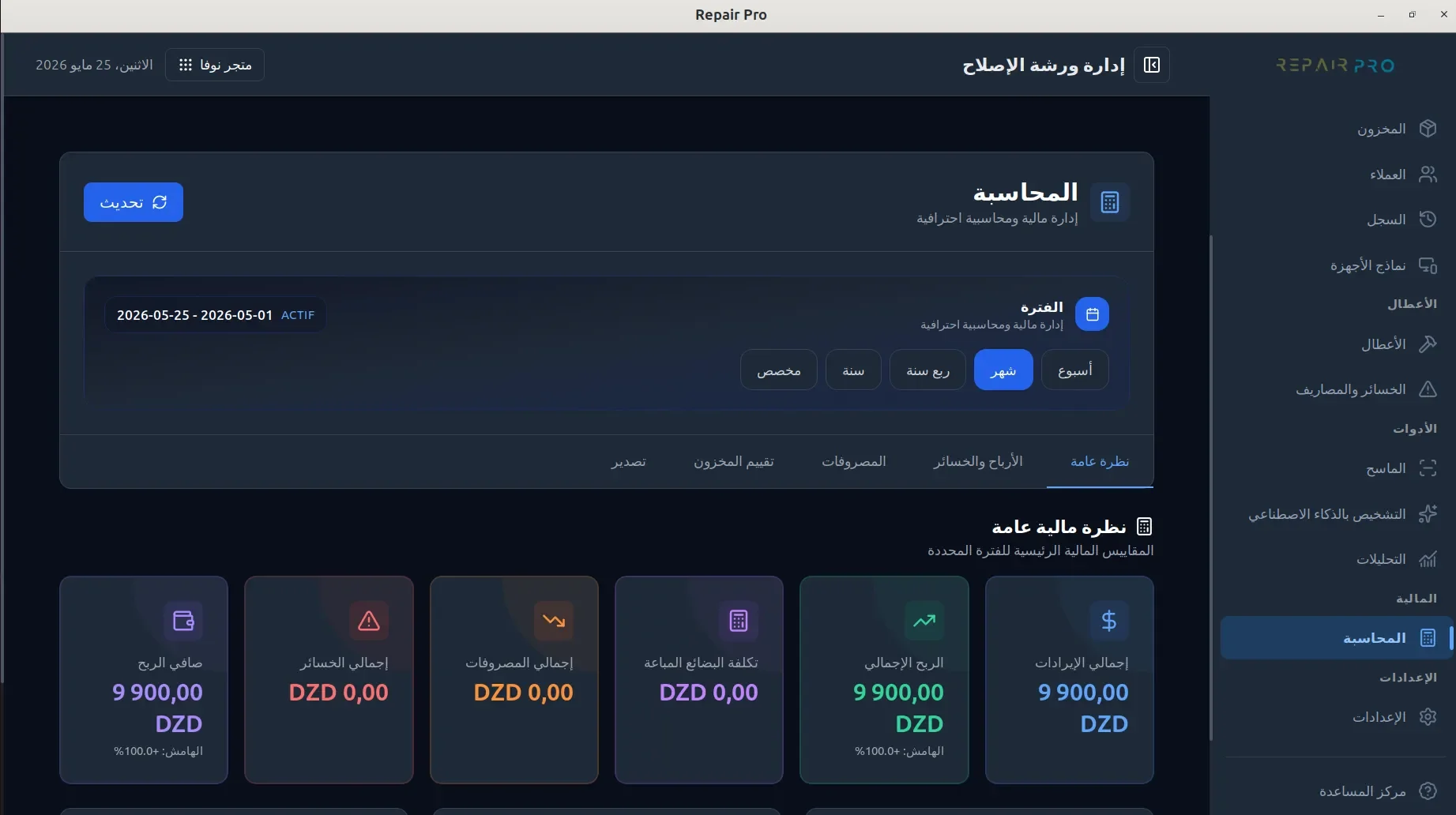Click warning icon on إجمالي الخسائر card
Image resolution: width=1456 pixels, height=815 pixels.
coord(369,621)
